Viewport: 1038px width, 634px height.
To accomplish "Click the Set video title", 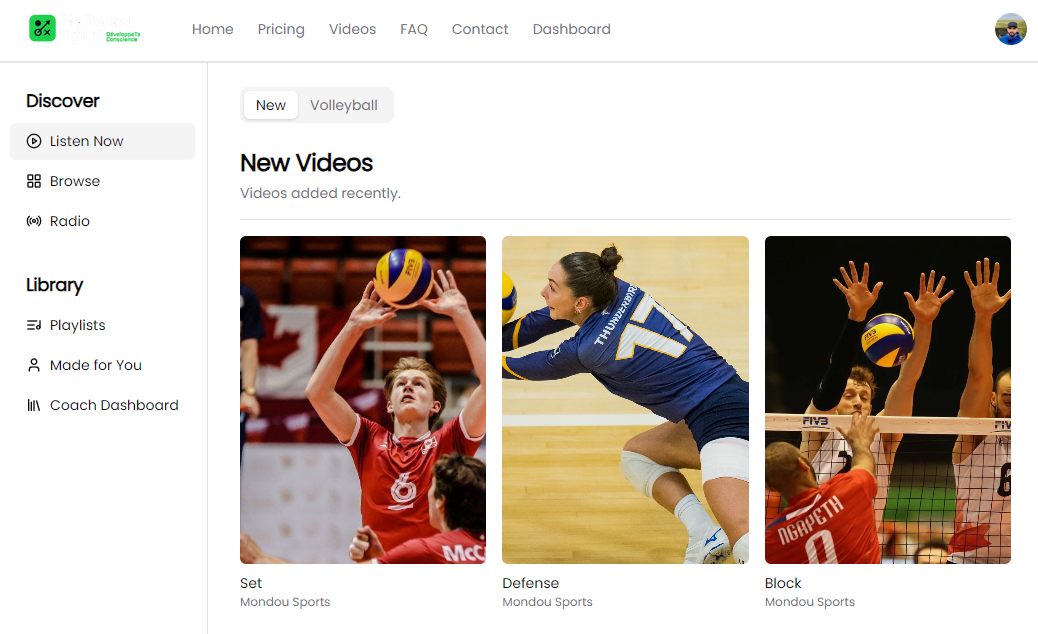I will click(251, 583).
